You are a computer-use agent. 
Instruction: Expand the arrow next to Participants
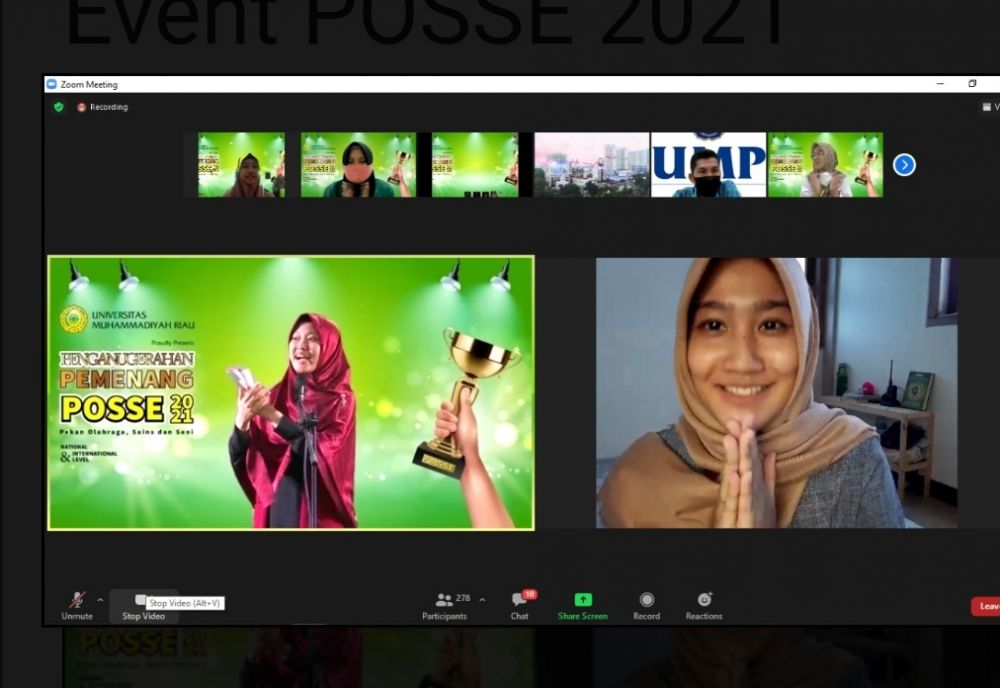482,600
